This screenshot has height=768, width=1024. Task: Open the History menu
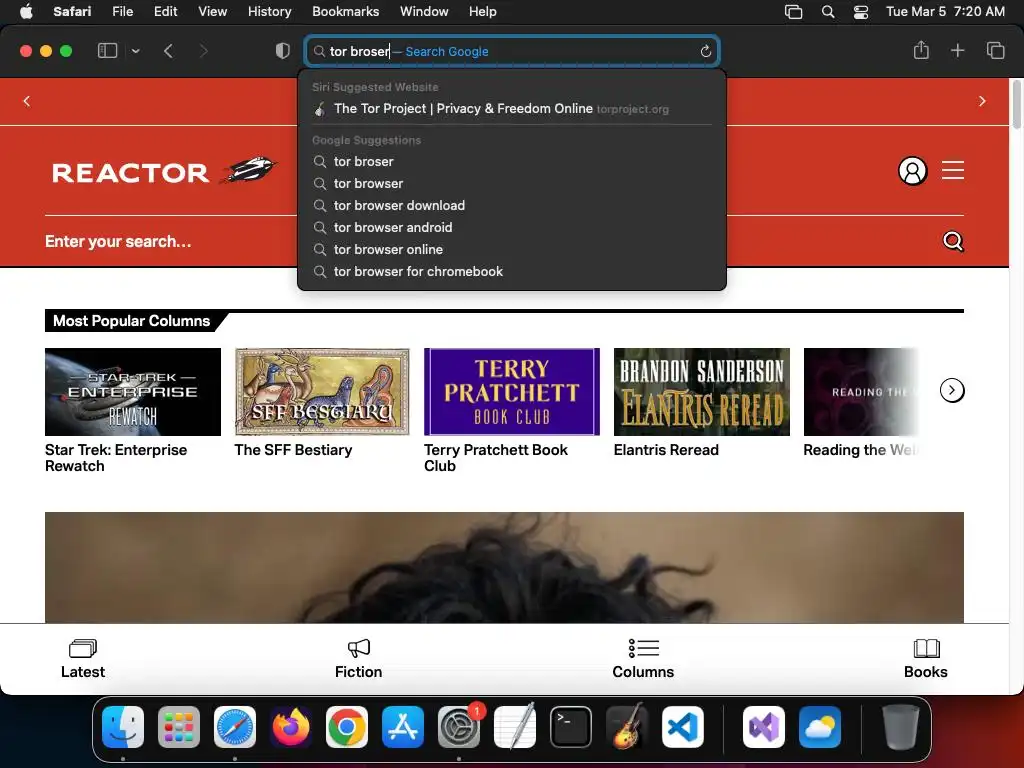pos(269,11)
